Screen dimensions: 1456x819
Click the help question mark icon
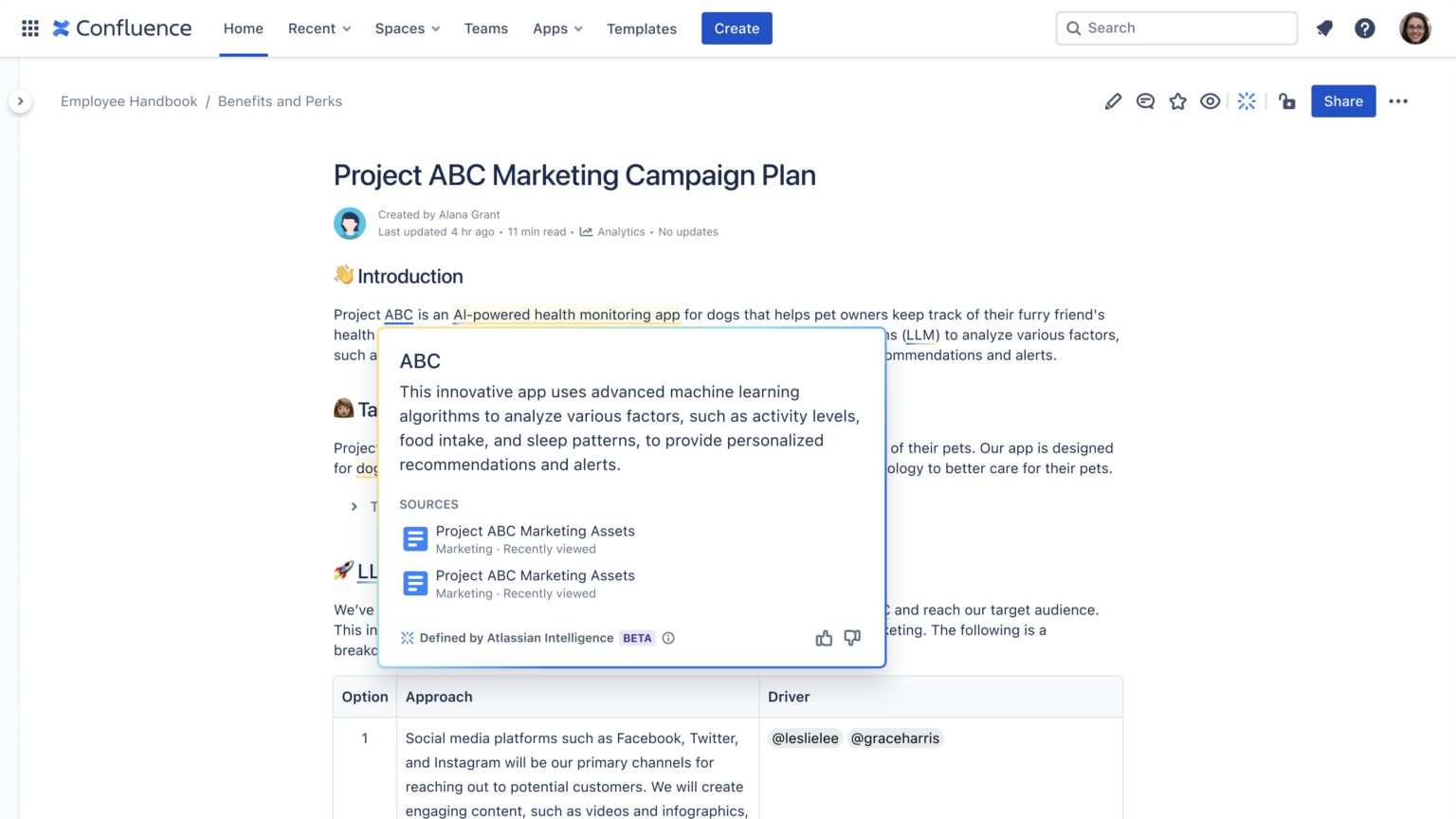[1364, 27]
